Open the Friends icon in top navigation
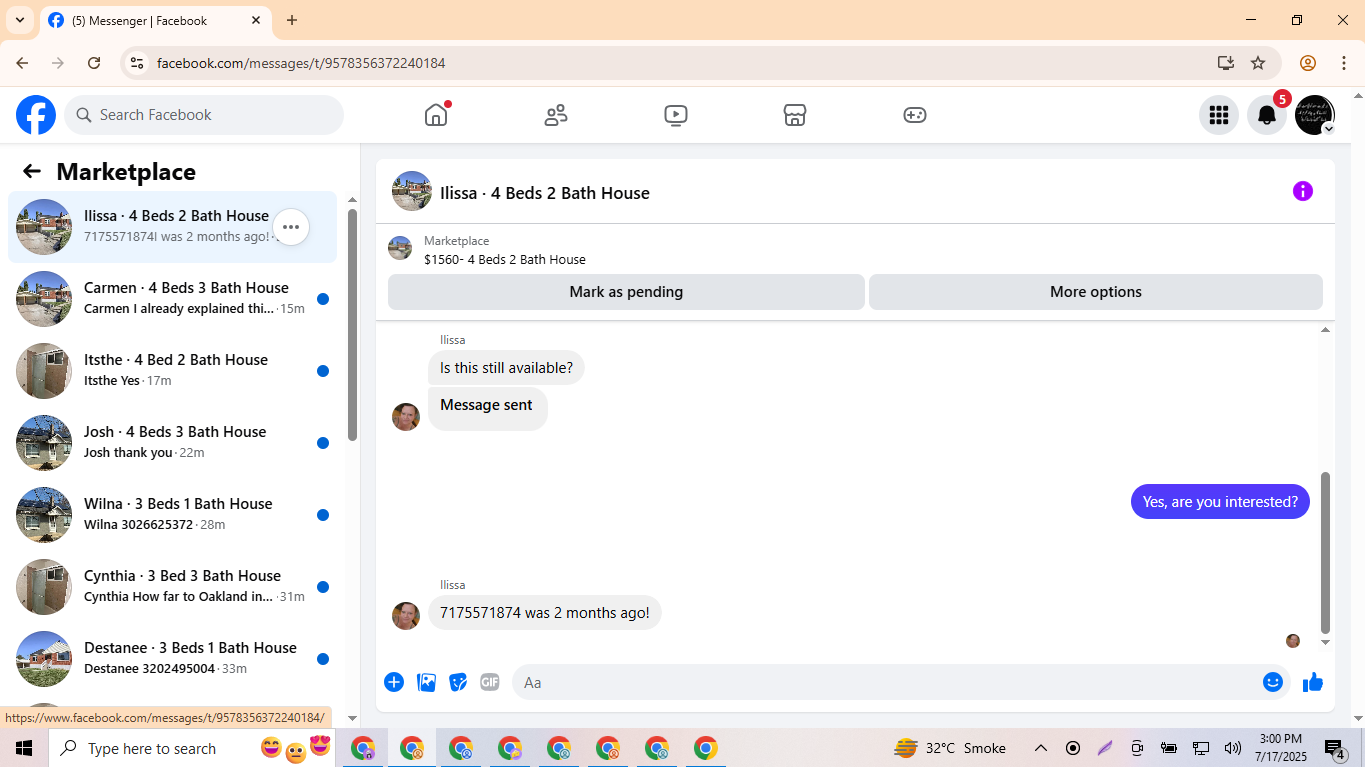Screen dimensions: 1365x767 tap(556, 115)
